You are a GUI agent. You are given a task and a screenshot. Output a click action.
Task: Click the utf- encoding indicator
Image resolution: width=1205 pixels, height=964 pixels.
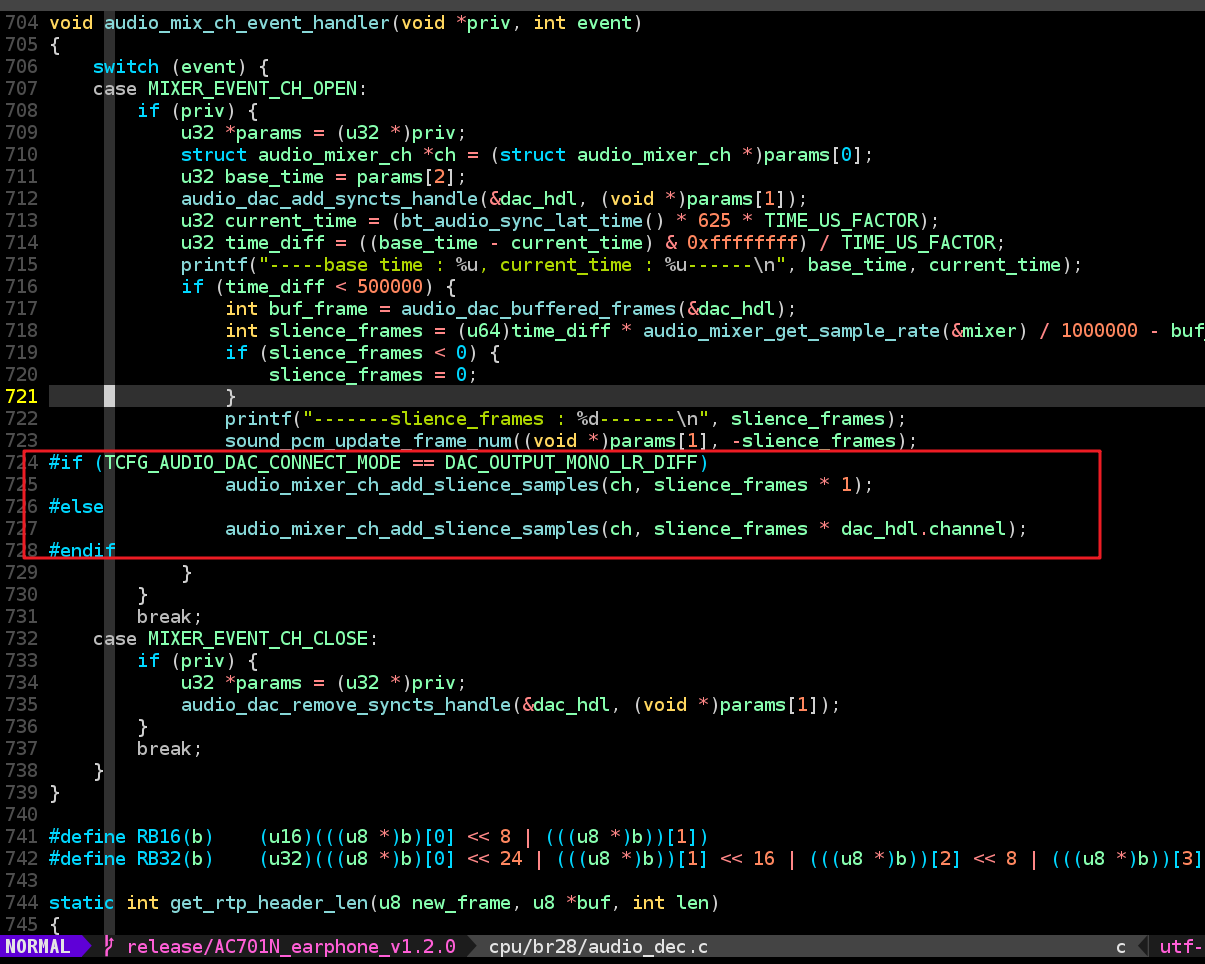tap(1181, 946)
